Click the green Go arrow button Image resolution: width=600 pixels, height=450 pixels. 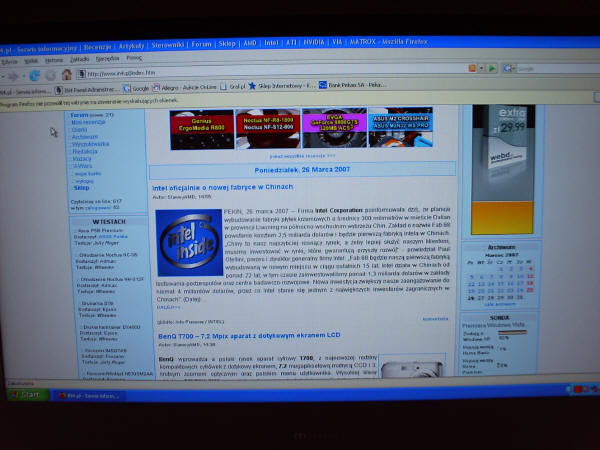pos(492,68)
